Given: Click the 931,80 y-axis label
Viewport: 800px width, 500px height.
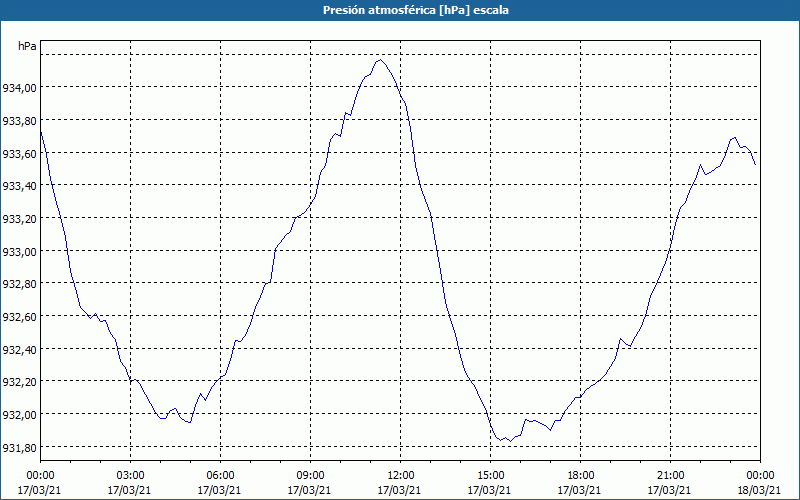Looking at the screenshot, I should [x=19, y=447].
